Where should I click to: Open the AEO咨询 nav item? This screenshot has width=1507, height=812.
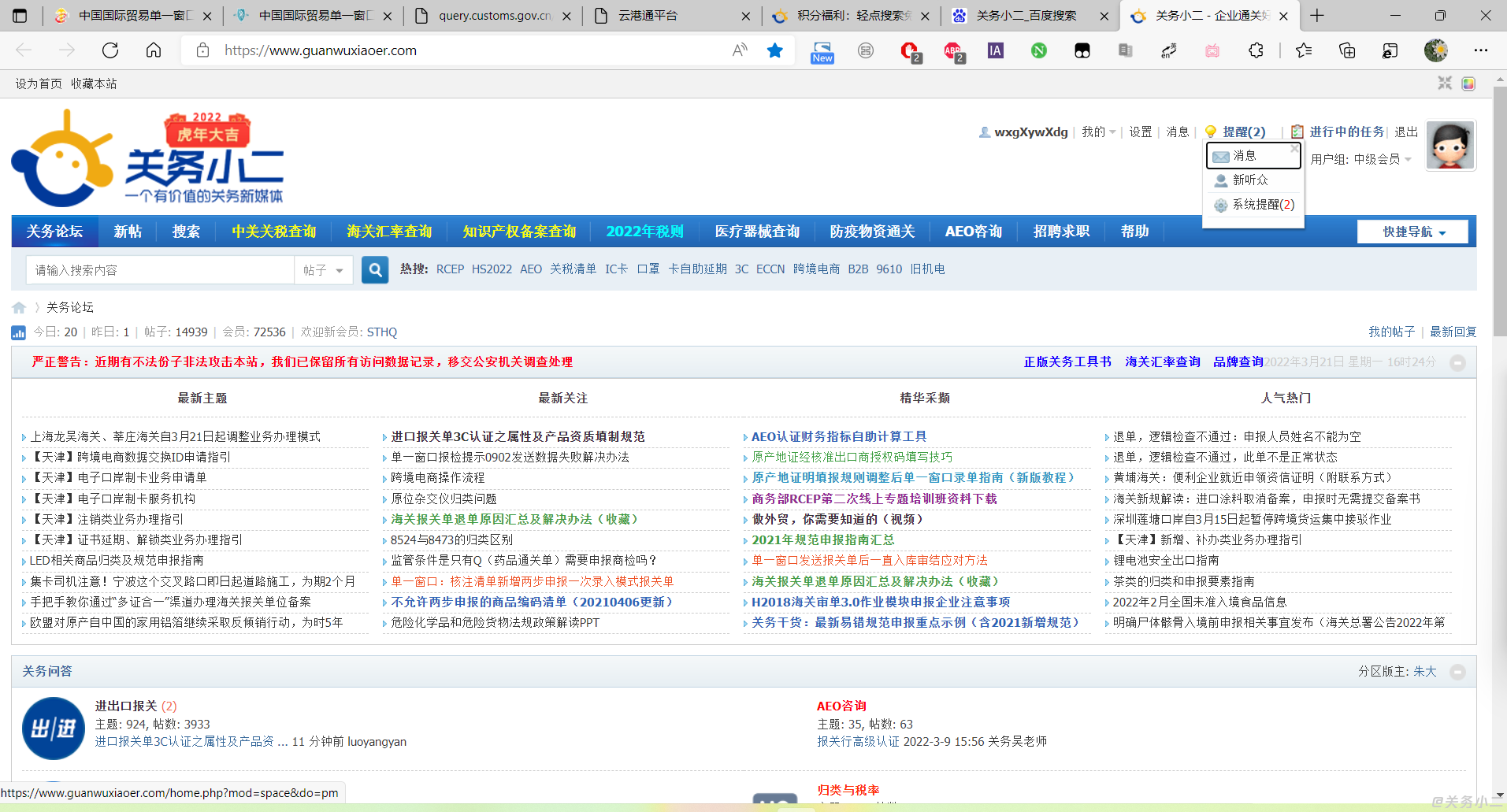[974, 232]
